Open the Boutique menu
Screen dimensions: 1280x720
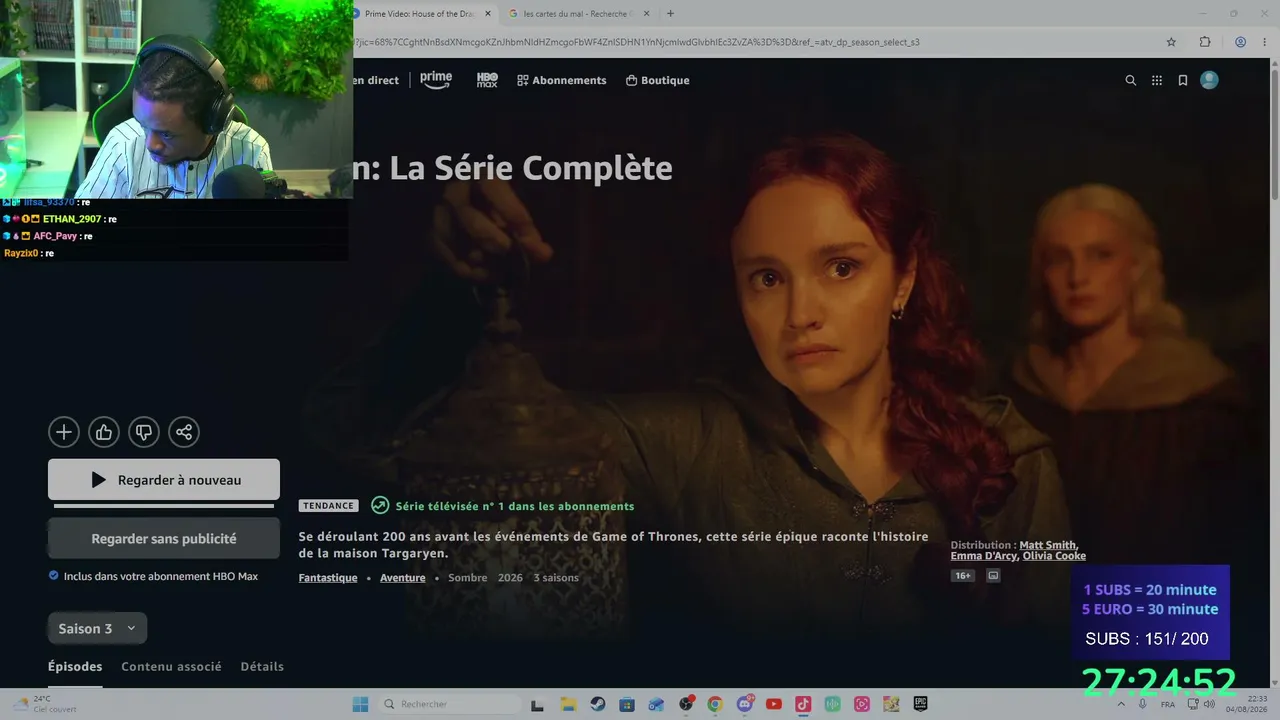coord(657,80)
